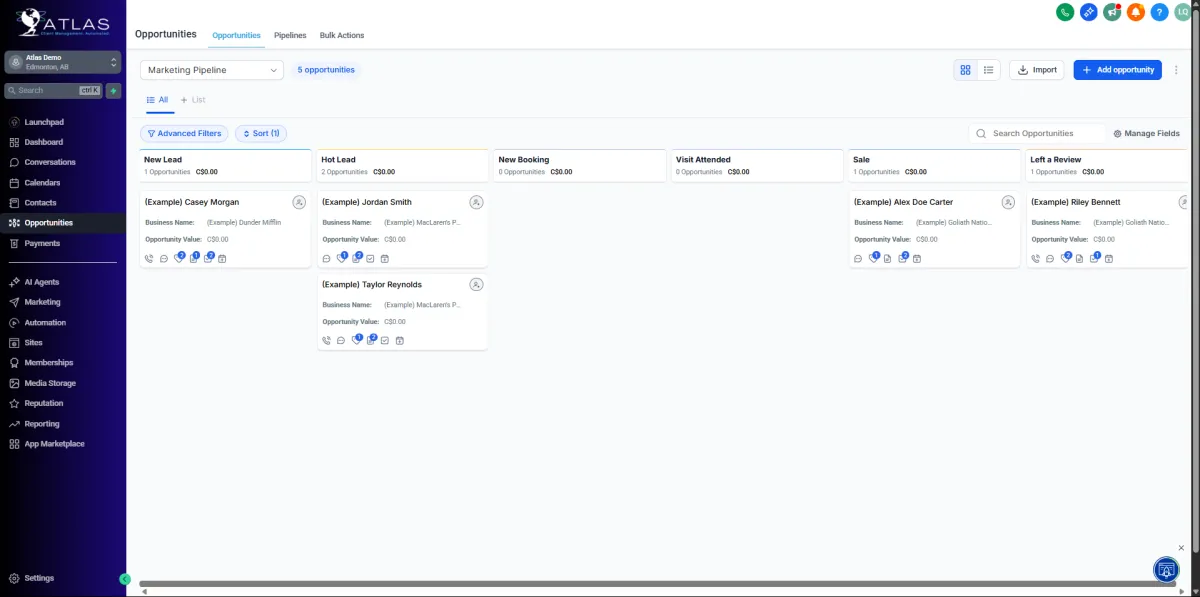The image size is (1200, 597).
Task: Open calendar icon on Taylor Reynolds card
Action: pos(399,341)
